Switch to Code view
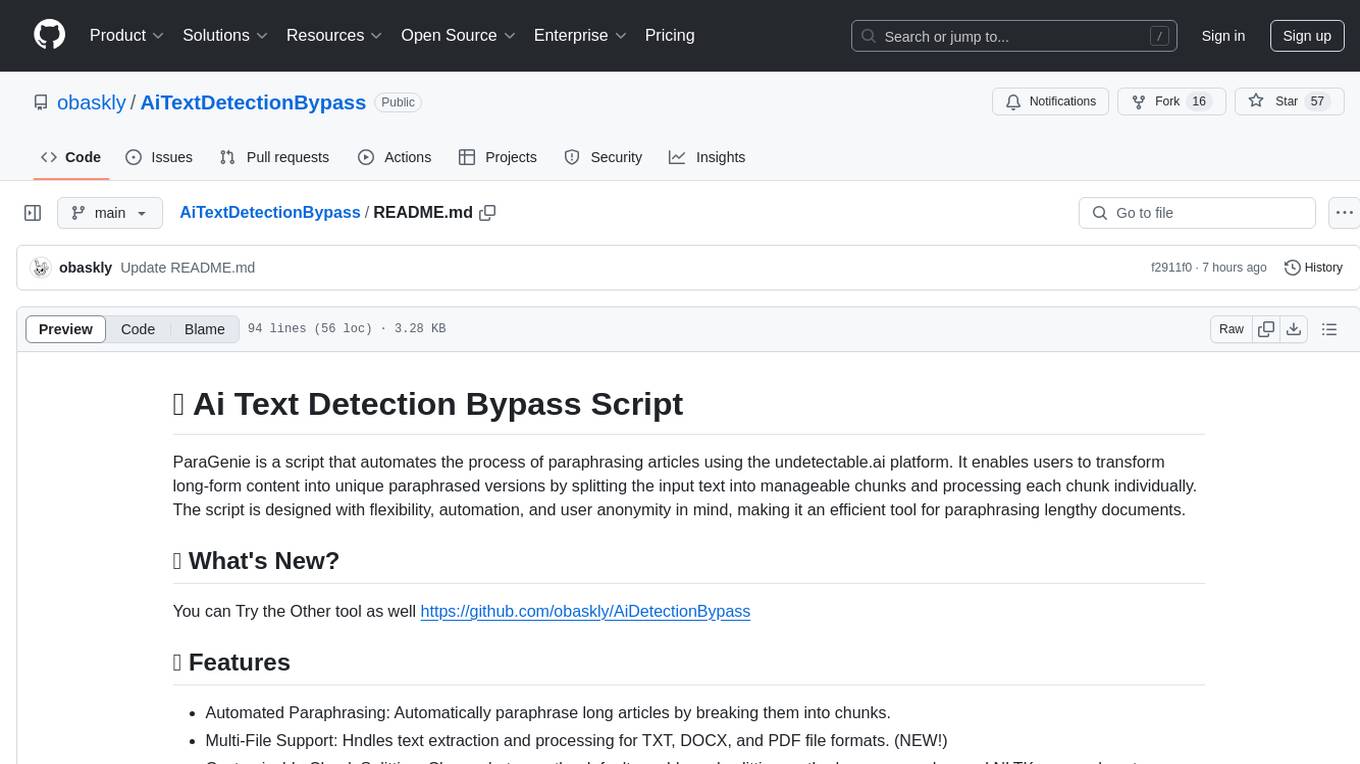 click(x=138, y=329)
